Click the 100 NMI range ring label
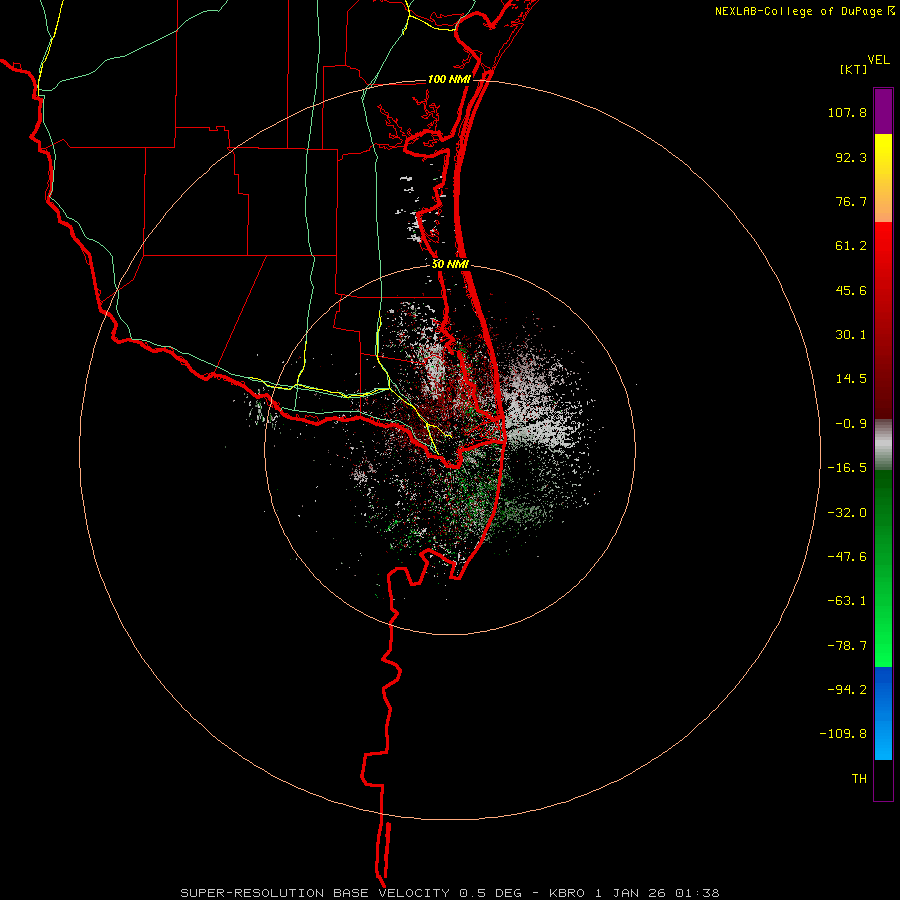 [449, 79]
